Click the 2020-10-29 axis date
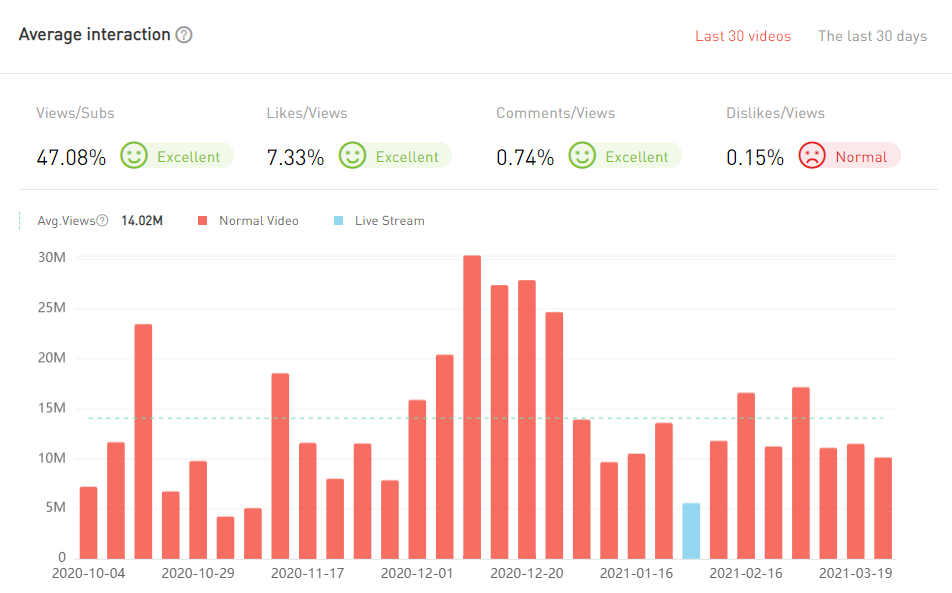952x593 pixels. tap(198, 574)
